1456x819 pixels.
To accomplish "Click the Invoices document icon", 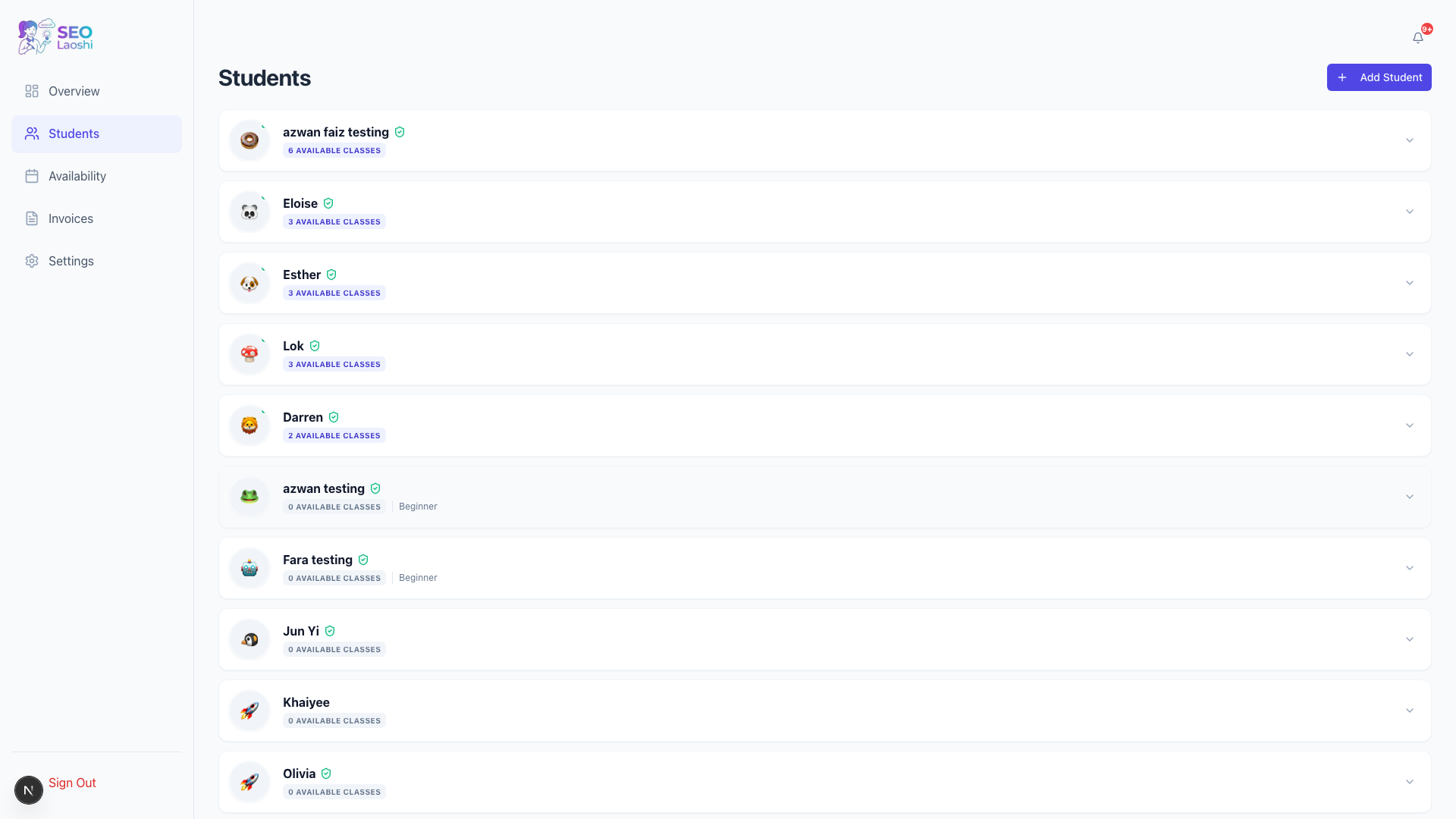I will point(31,218).
